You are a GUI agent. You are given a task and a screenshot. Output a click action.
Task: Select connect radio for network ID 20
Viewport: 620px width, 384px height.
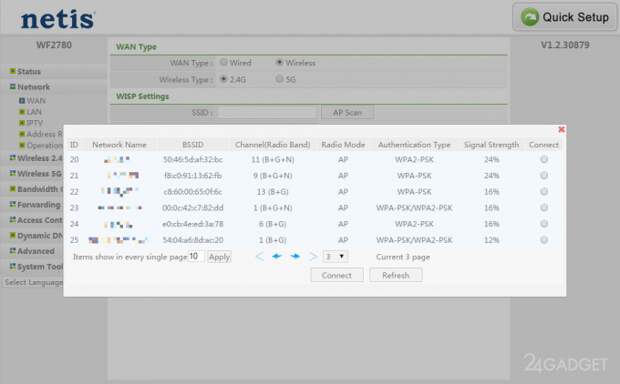[x=544, y=159]
